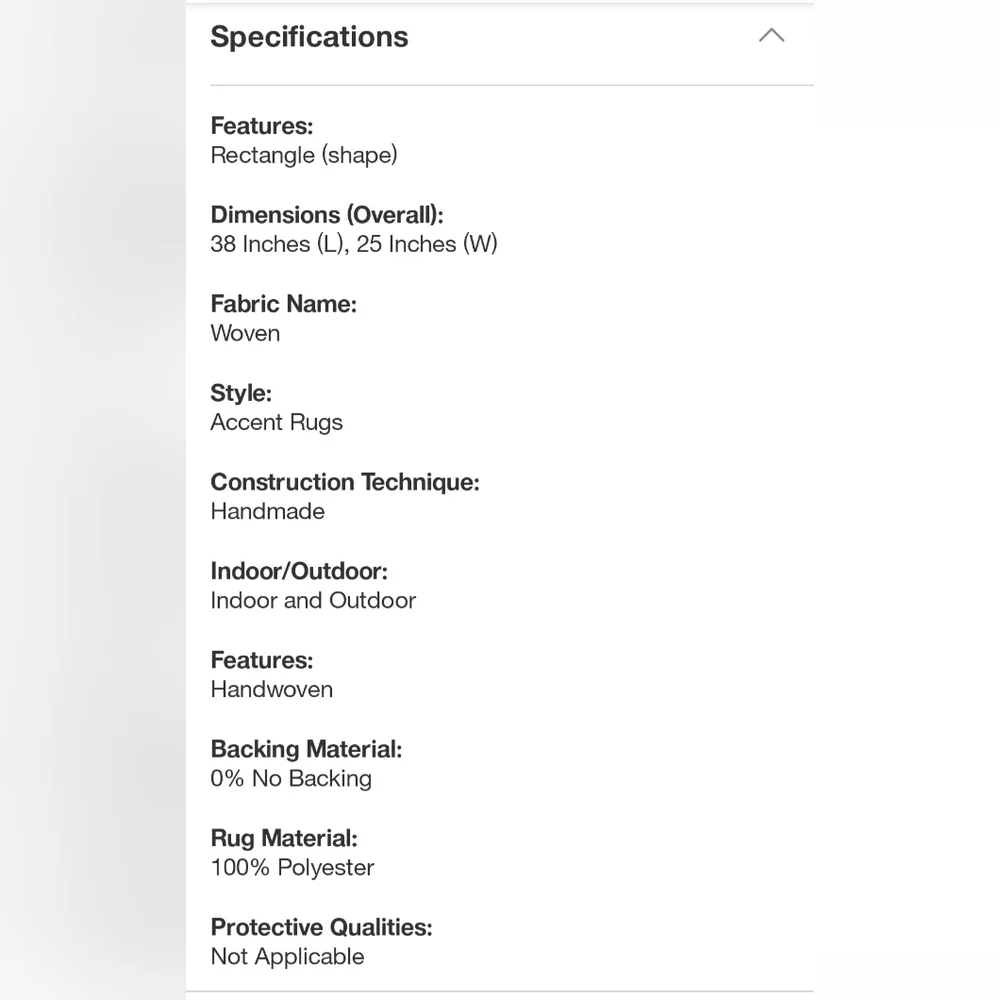Click the Fabric Name label
This screenshot has width=1000, height=1000.
click(284, 304)
